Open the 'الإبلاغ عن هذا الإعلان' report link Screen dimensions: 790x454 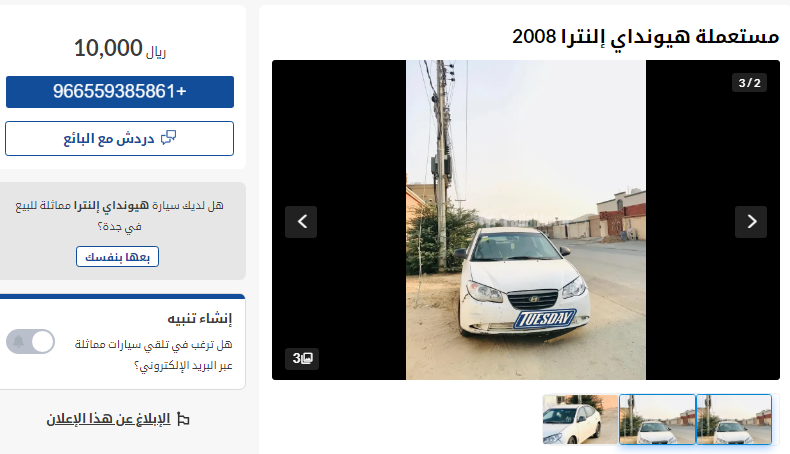[x=108, y=419]
